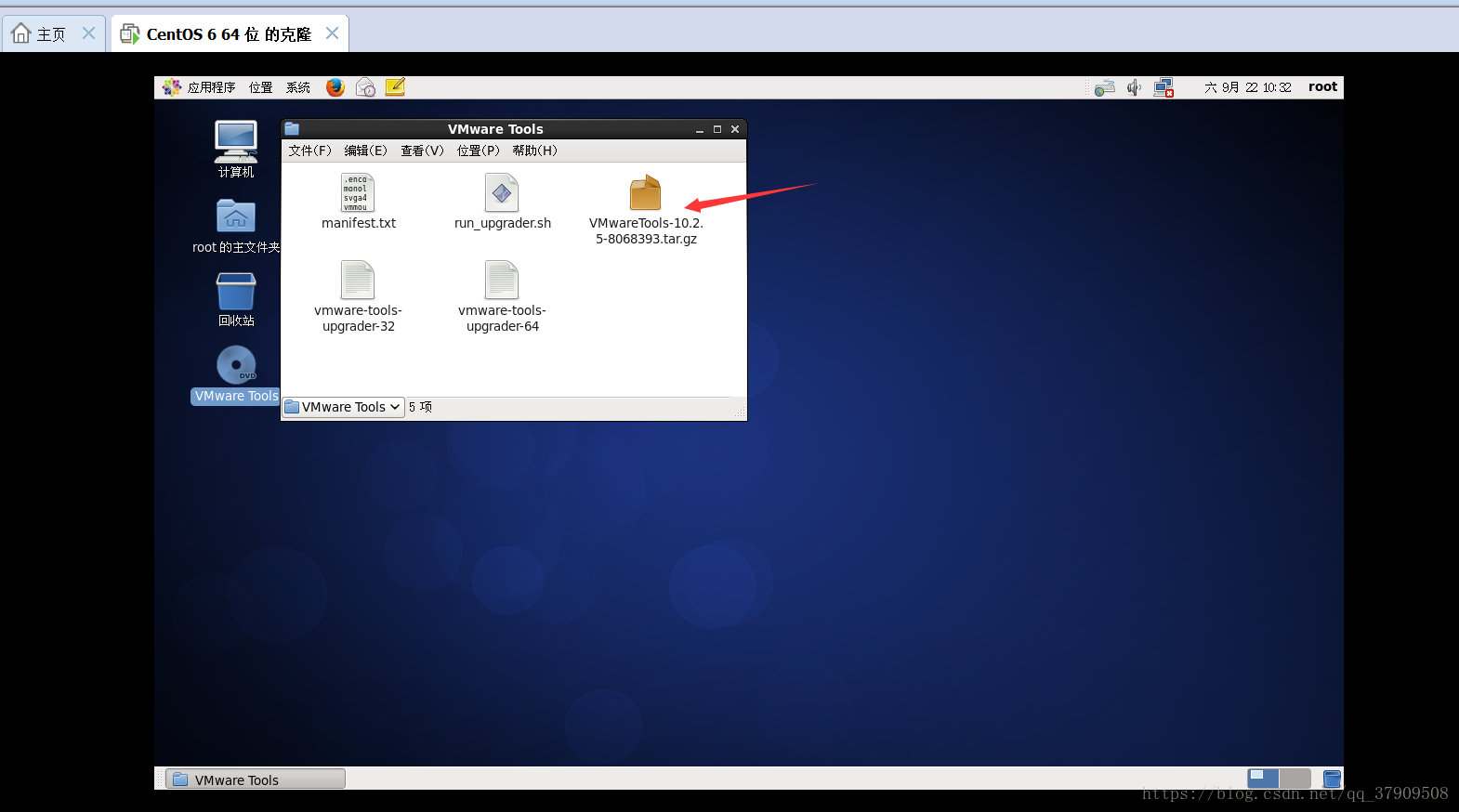Open the 位置 panel menu
This screenshot has height=812, width=1459.
[x=260, y=87]
